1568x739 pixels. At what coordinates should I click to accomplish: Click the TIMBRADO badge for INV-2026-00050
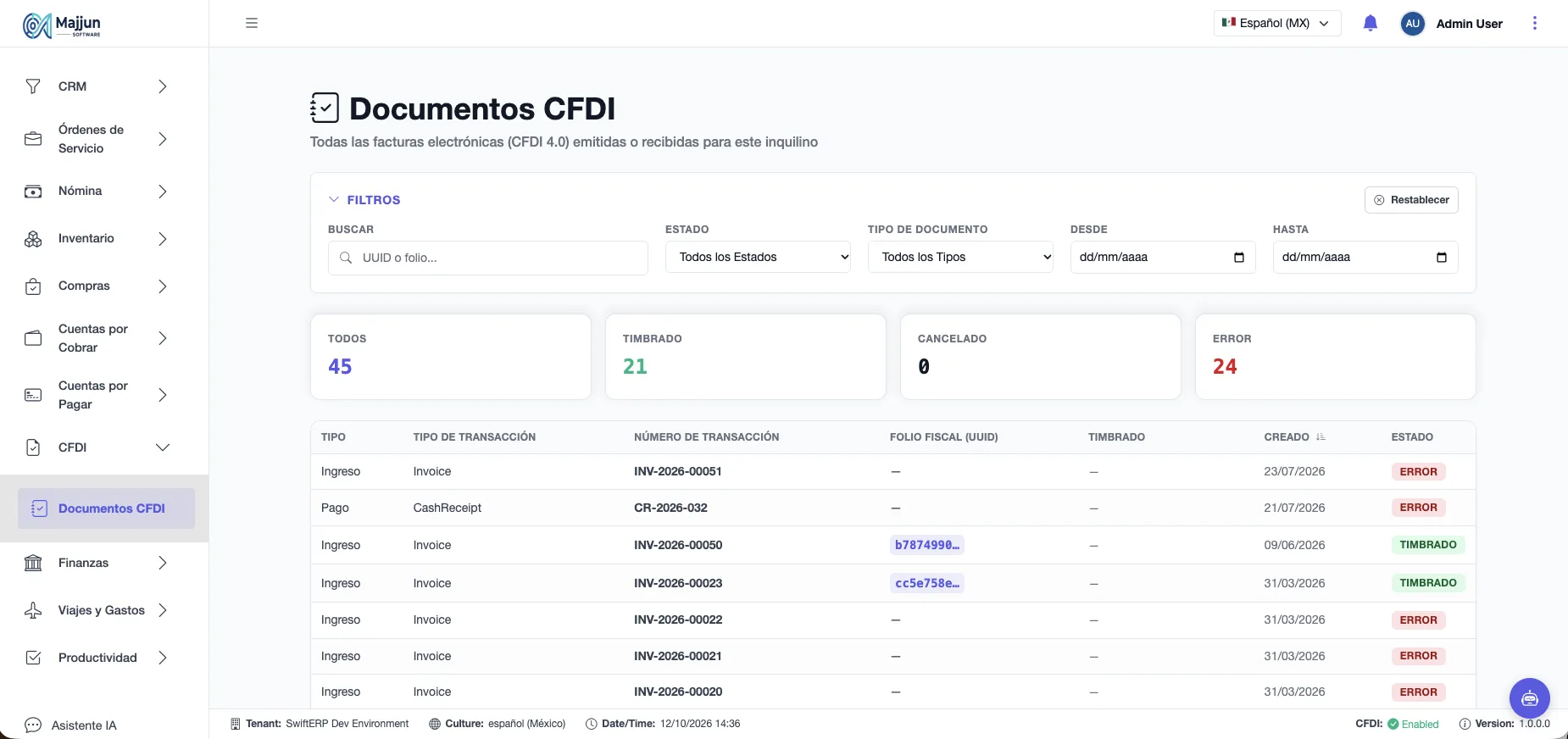tap(1428, 545)
